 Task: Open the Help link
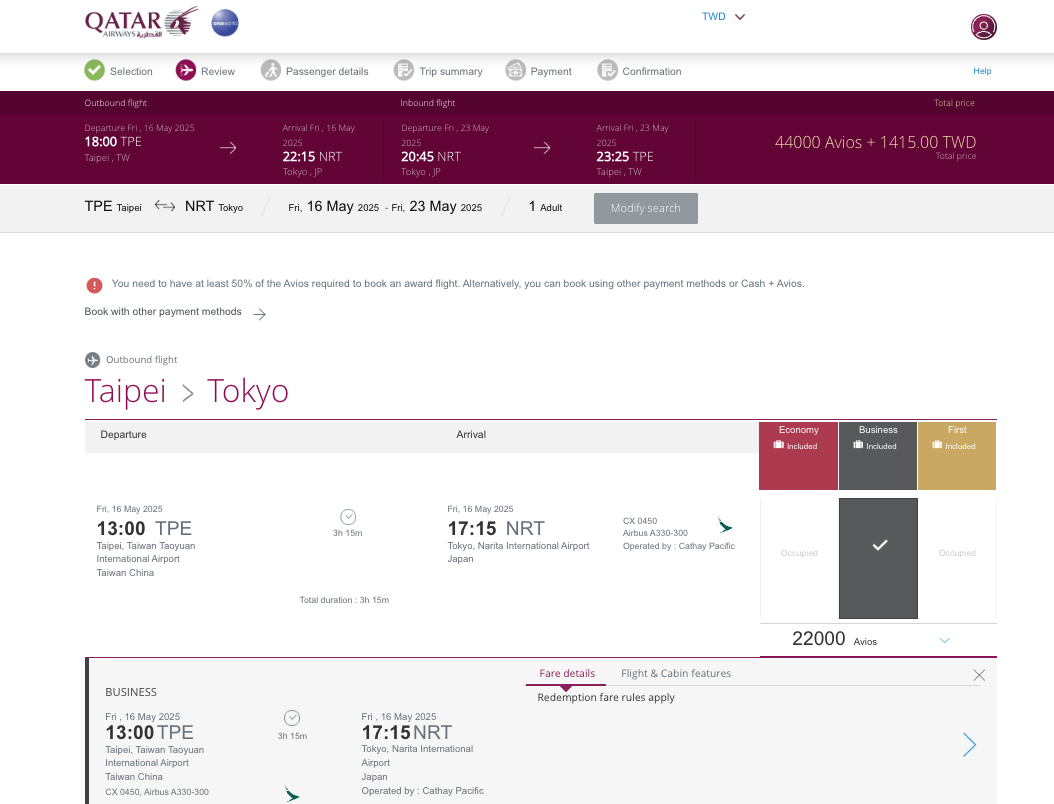[x=982, y=71]
